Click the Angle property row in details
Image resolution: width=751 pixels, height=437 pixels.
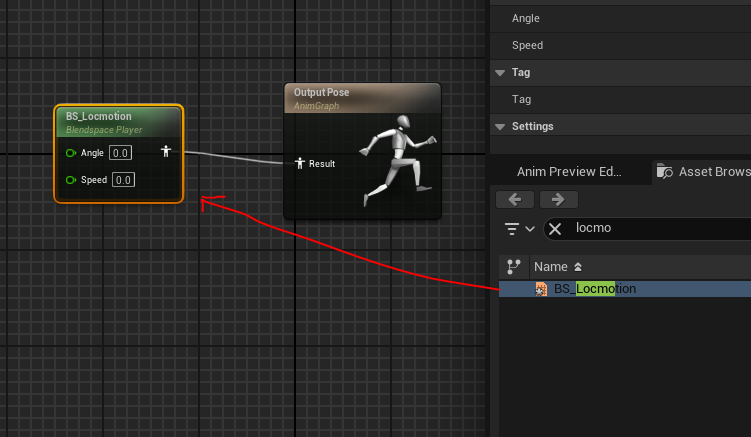(x=620, y=19)
